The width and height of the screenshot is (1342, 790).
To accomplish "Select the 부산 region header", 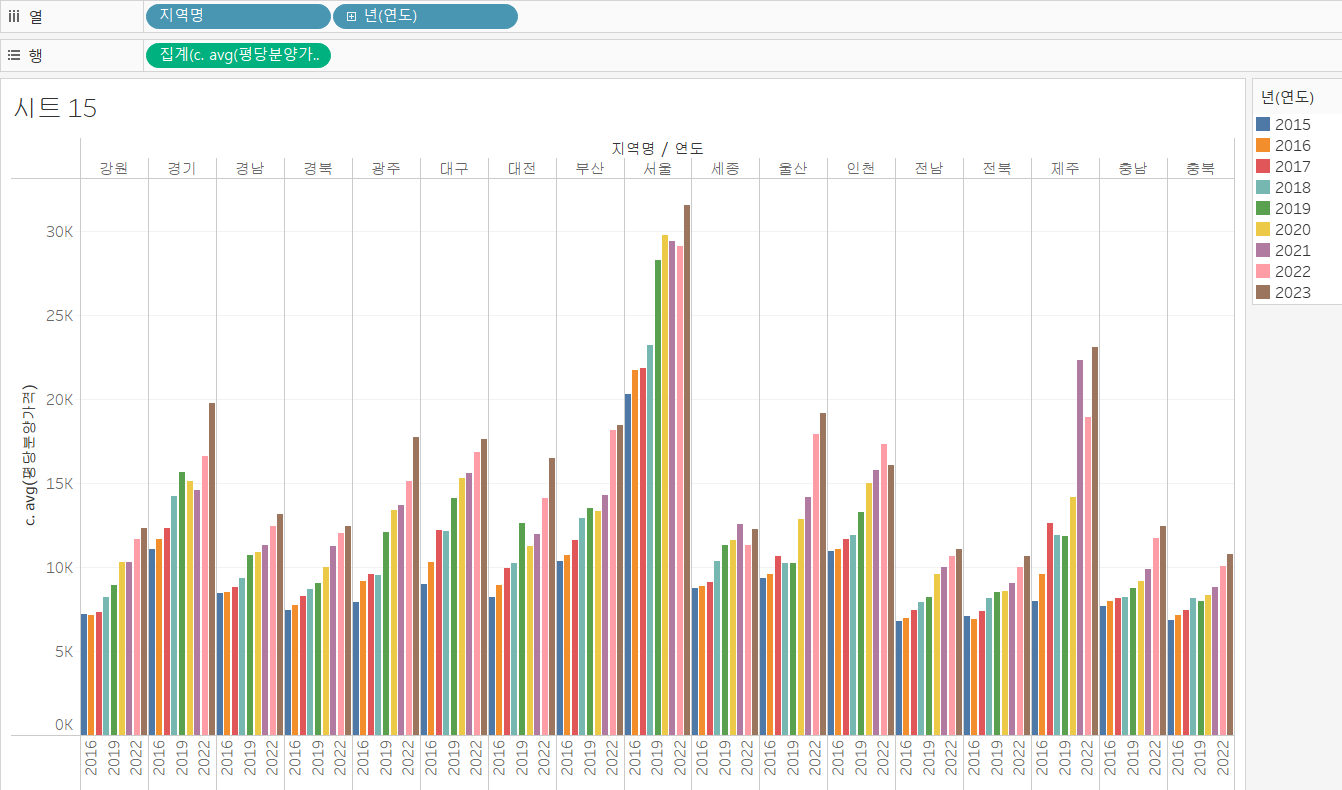I will [590, 168].
